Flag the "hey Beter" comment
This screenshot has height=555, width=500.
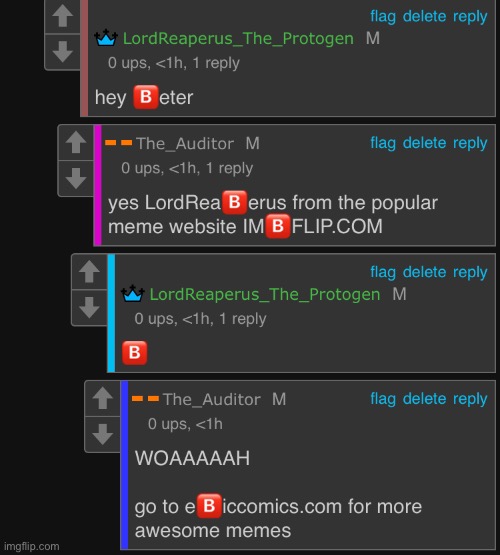[x=383, y=16]
